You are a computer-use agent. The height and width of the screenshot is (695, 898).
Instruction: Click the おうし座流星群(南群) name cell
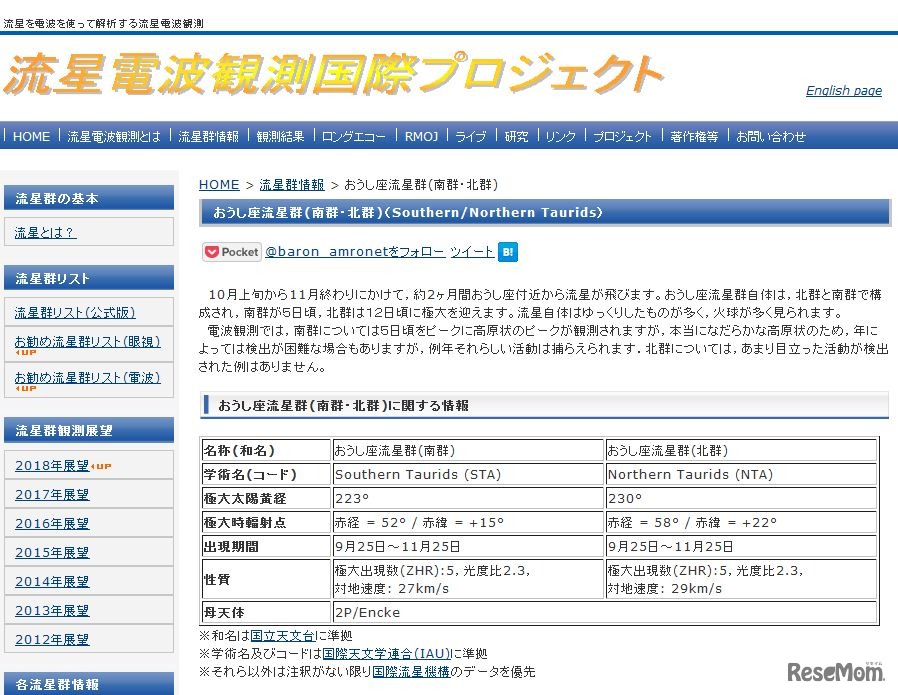point(468,451)
